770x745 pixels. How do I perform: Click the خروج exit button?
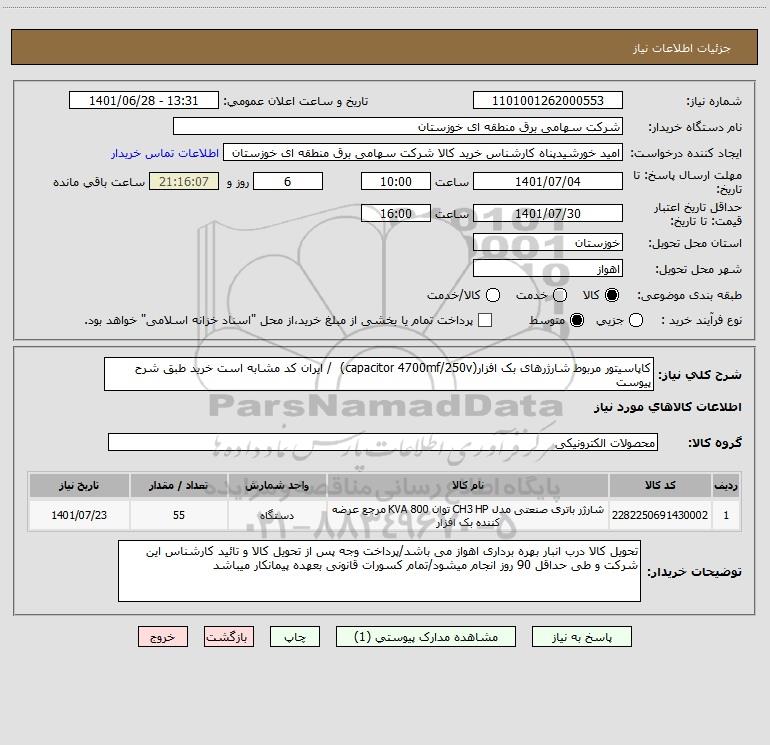point(163,637)
